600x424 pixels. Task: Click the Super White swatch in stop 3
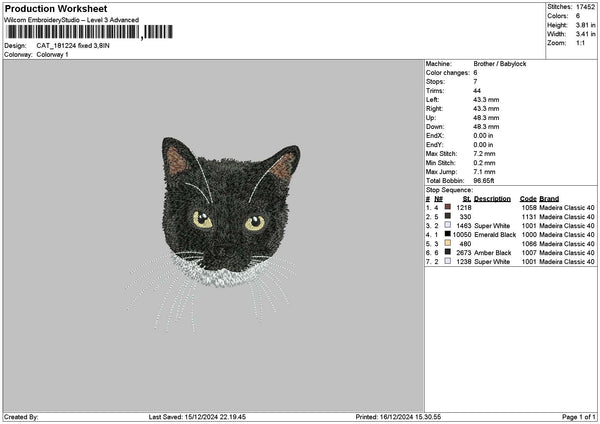click(x=447, y=225)
